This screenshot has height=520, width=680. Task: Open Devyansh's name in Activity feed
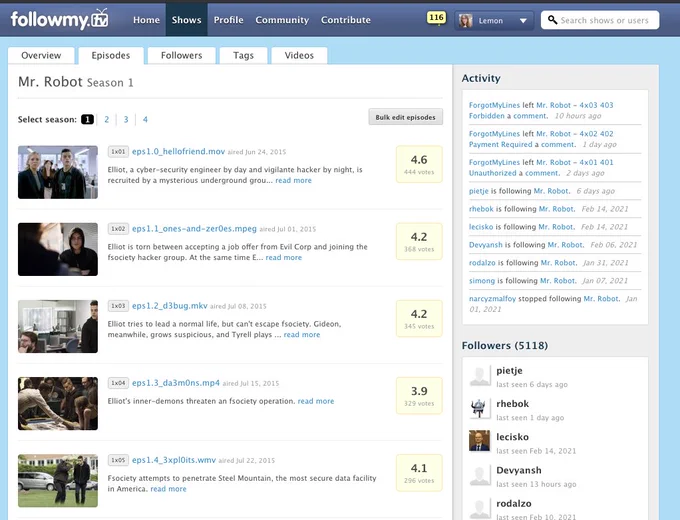485,245
